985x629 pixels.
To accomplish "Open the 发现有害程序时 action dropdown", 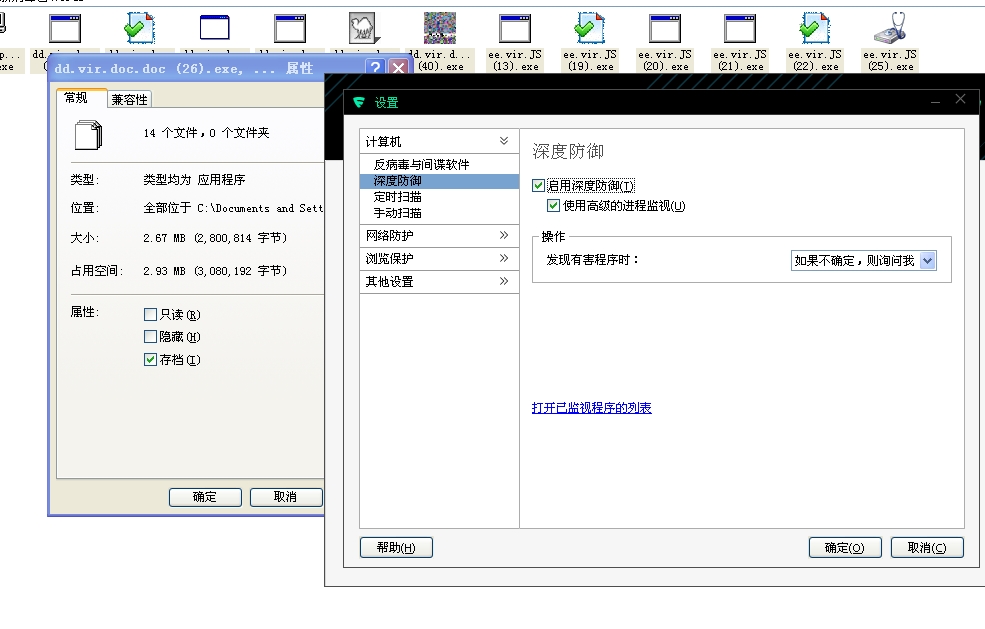I will pos(927,261).
